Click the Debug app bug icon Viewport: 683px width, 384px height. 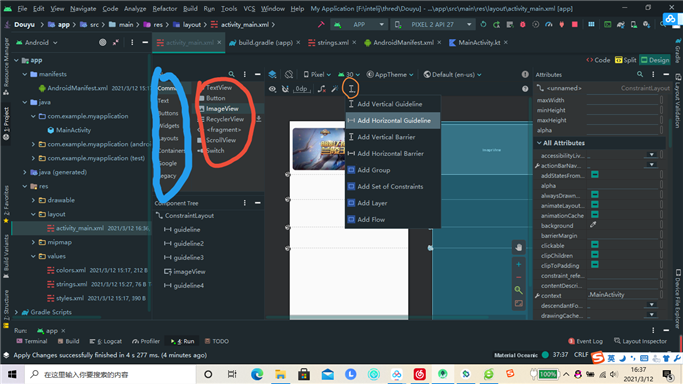pos(523,24)
